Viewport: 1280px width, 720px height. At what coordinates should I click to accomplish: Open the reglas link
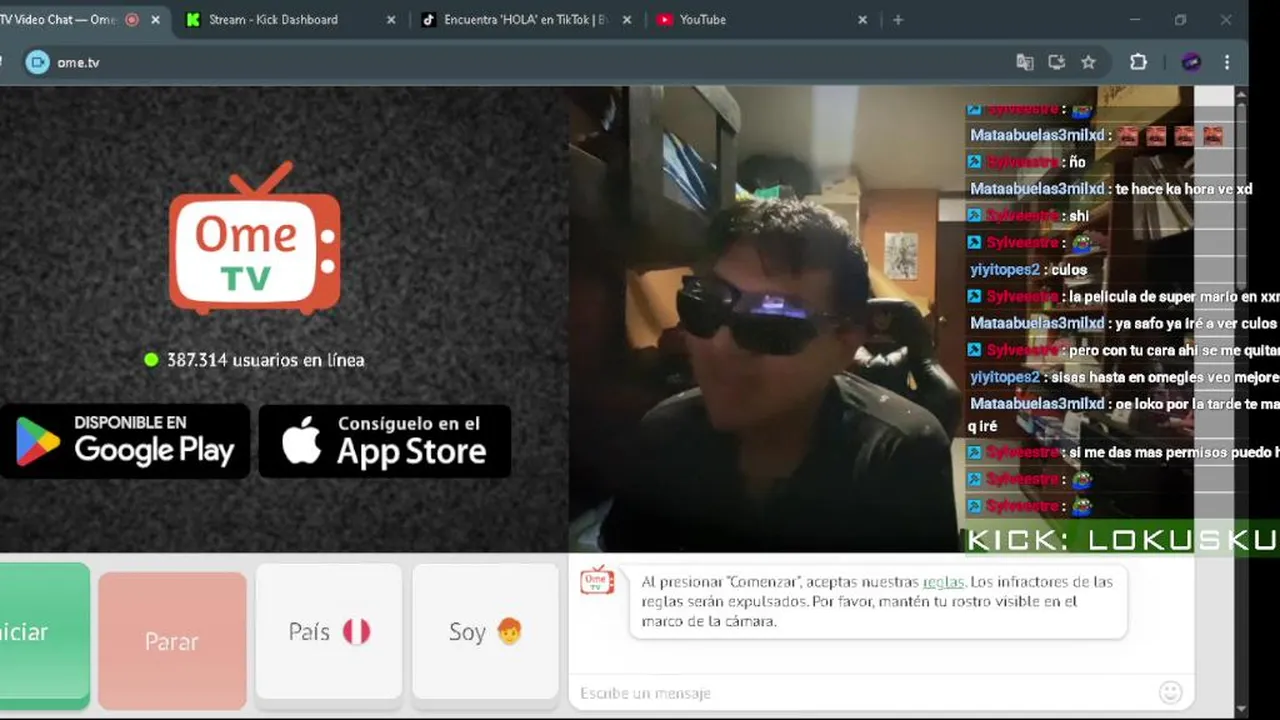pos(943,582)
